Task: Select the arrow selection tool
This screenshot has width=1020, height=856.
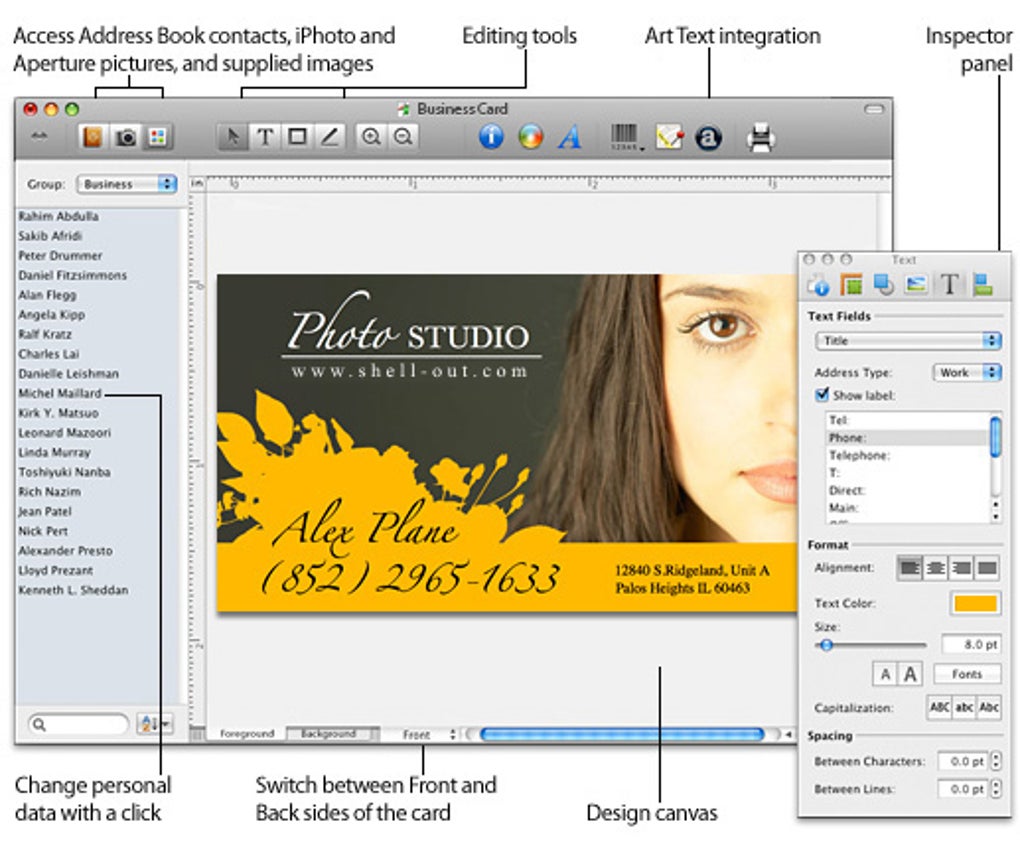Action: point(232,137)
